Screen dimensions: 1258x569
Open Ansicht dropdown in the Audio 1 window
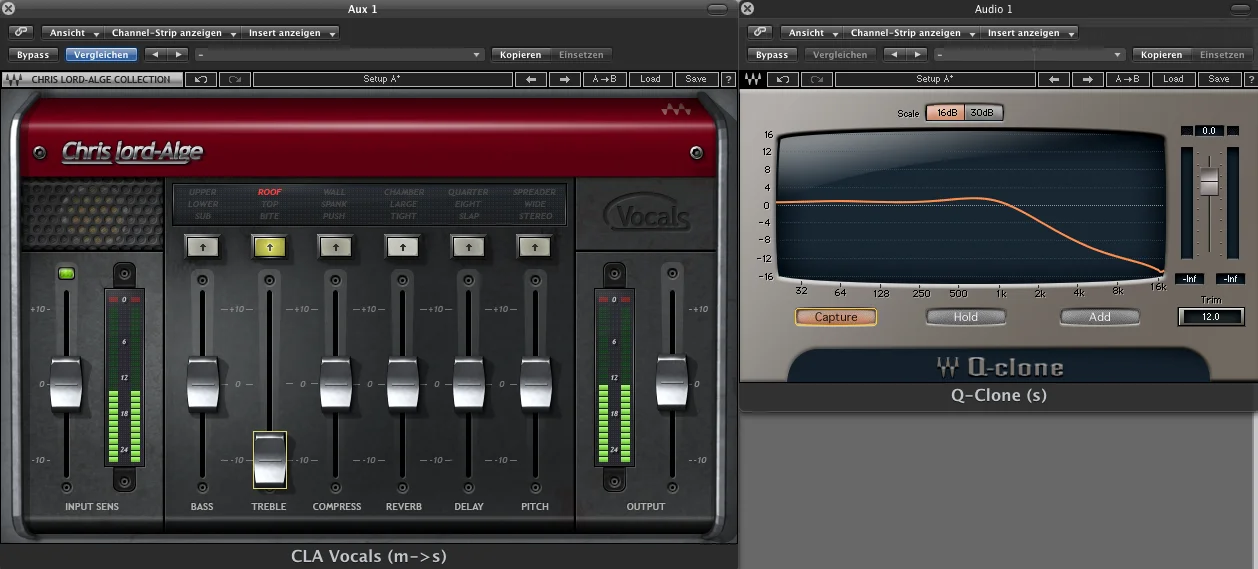pos(812,33)
